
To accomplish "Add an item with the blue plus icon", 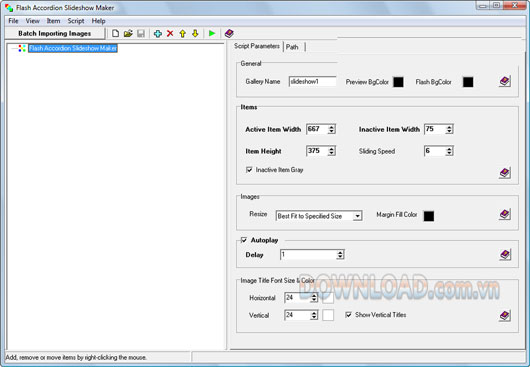I will [158, 33].
